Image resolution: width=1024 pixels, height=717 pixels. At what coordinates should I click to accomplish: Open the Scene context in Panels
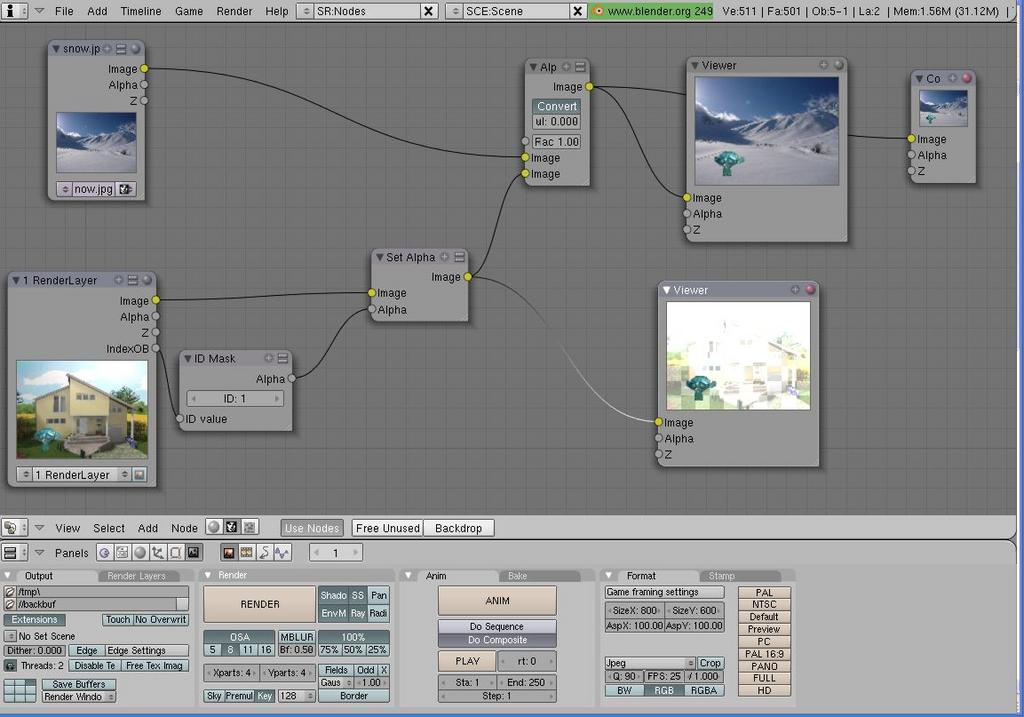(x=193, y=552)
